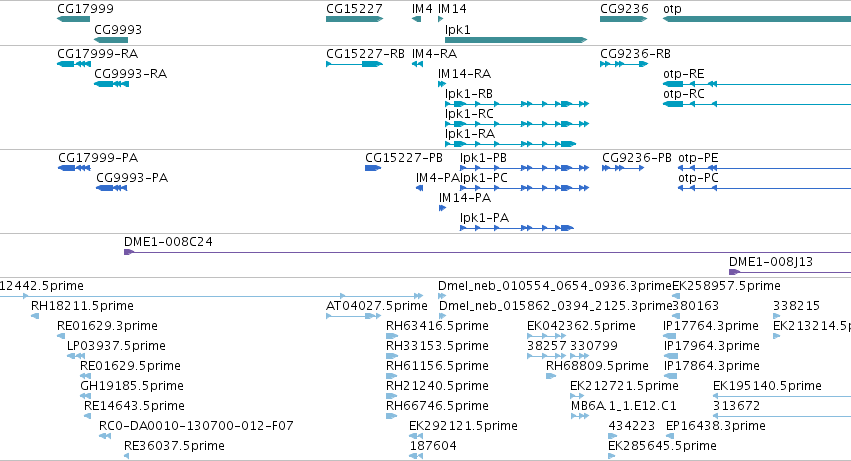This screenshot has height=461, width=851.
Task: Select RC0-DA0010-130700-012-F07 label
Action: [196, 426]
